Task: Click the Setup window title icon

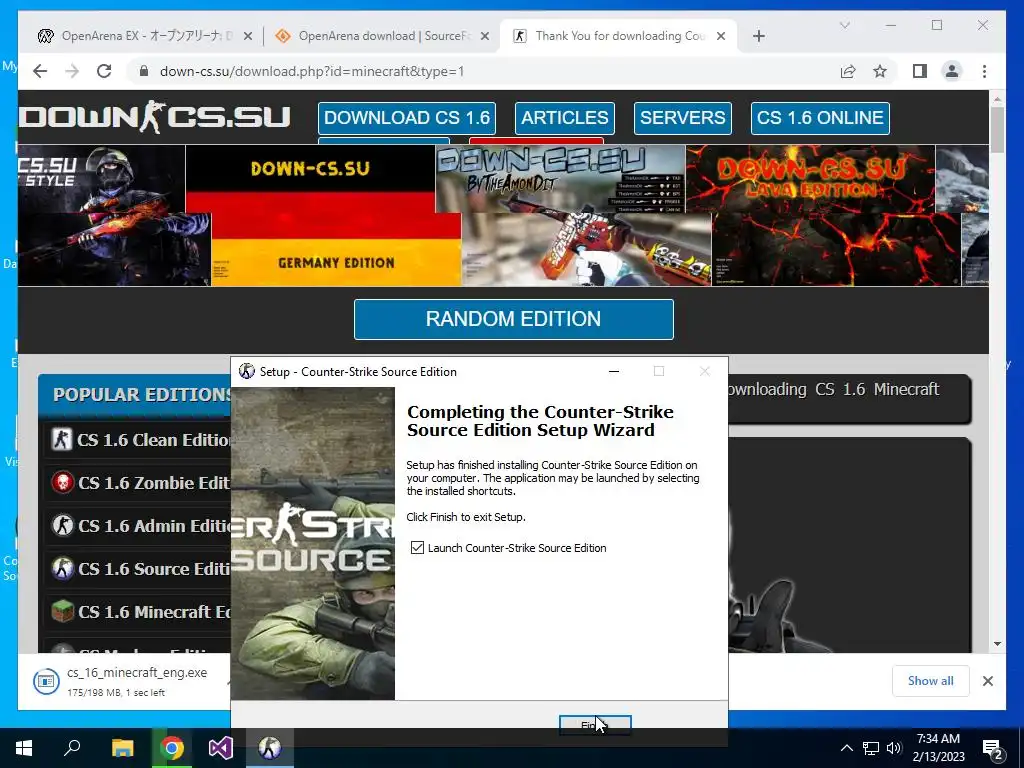Action: [x=246, y=372]
